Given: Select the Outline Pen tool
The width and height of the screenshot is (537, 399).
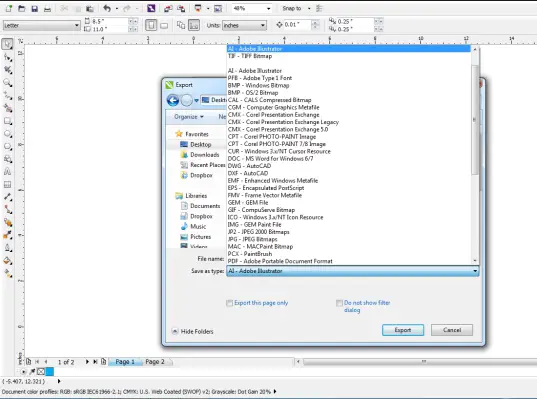Looking at the screenshot, I should [8, 248].
